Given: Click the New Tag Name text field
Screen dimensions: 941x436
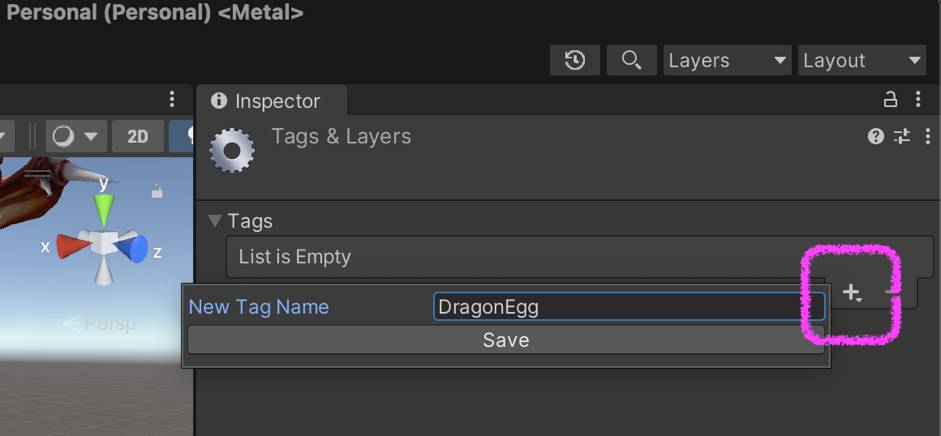Looking at the screenshot, I should tap(629, 307).
